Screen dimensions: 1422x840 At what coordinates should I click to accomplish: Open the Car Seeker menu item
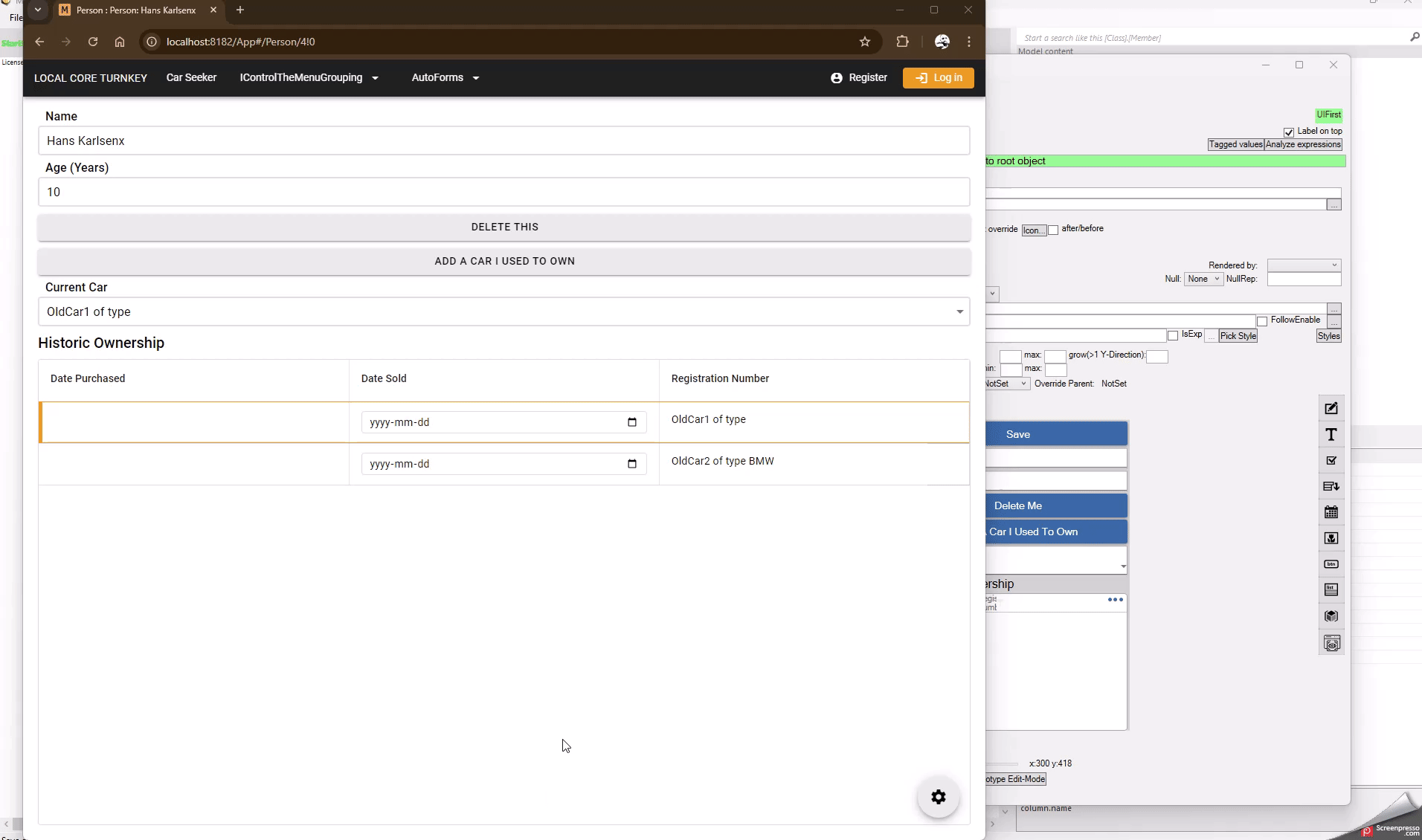pyautogui.click(x=191, y=78)
